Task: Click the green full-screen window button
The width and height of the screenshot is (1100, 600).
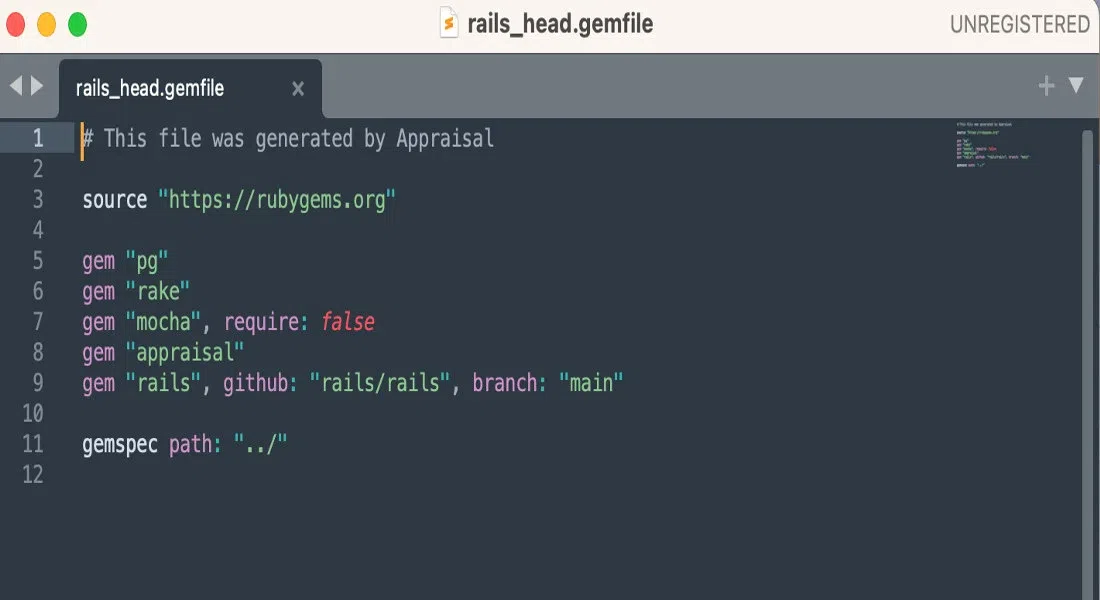Action: (x=77, y=25)
